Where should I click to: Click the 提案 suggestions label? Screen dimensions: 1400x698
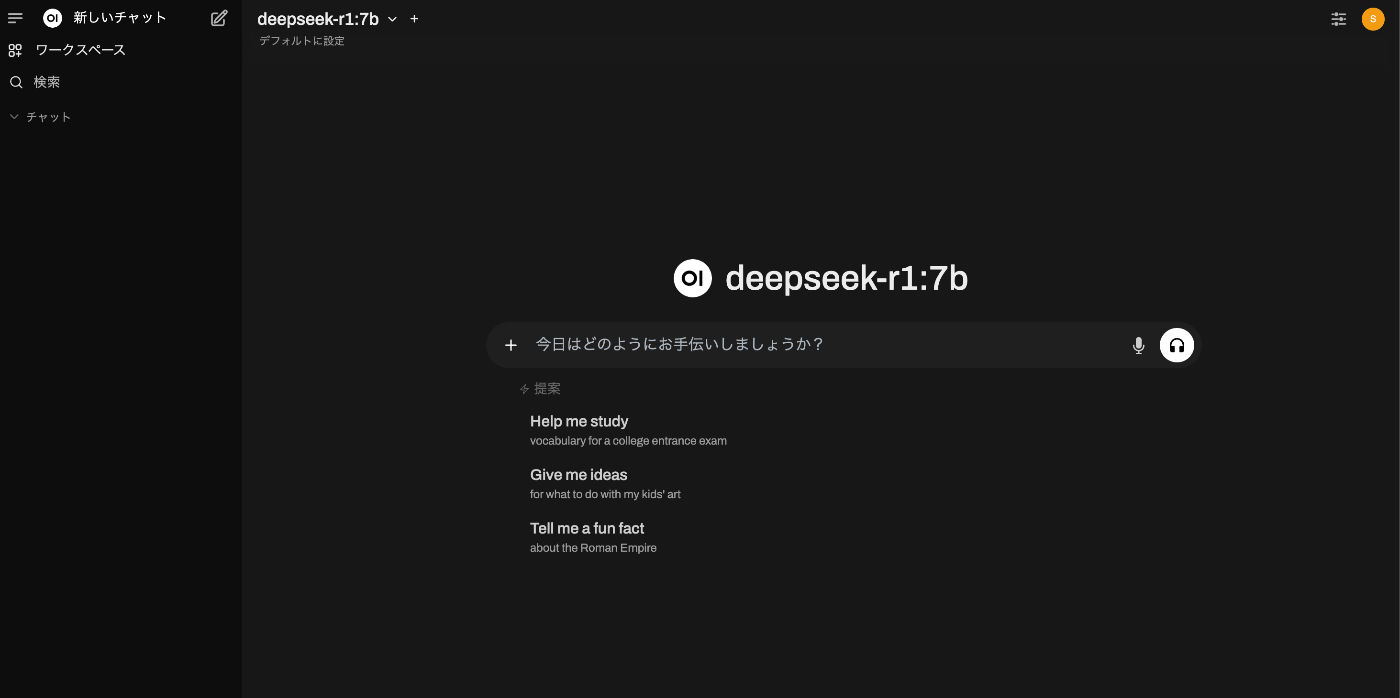547,389
